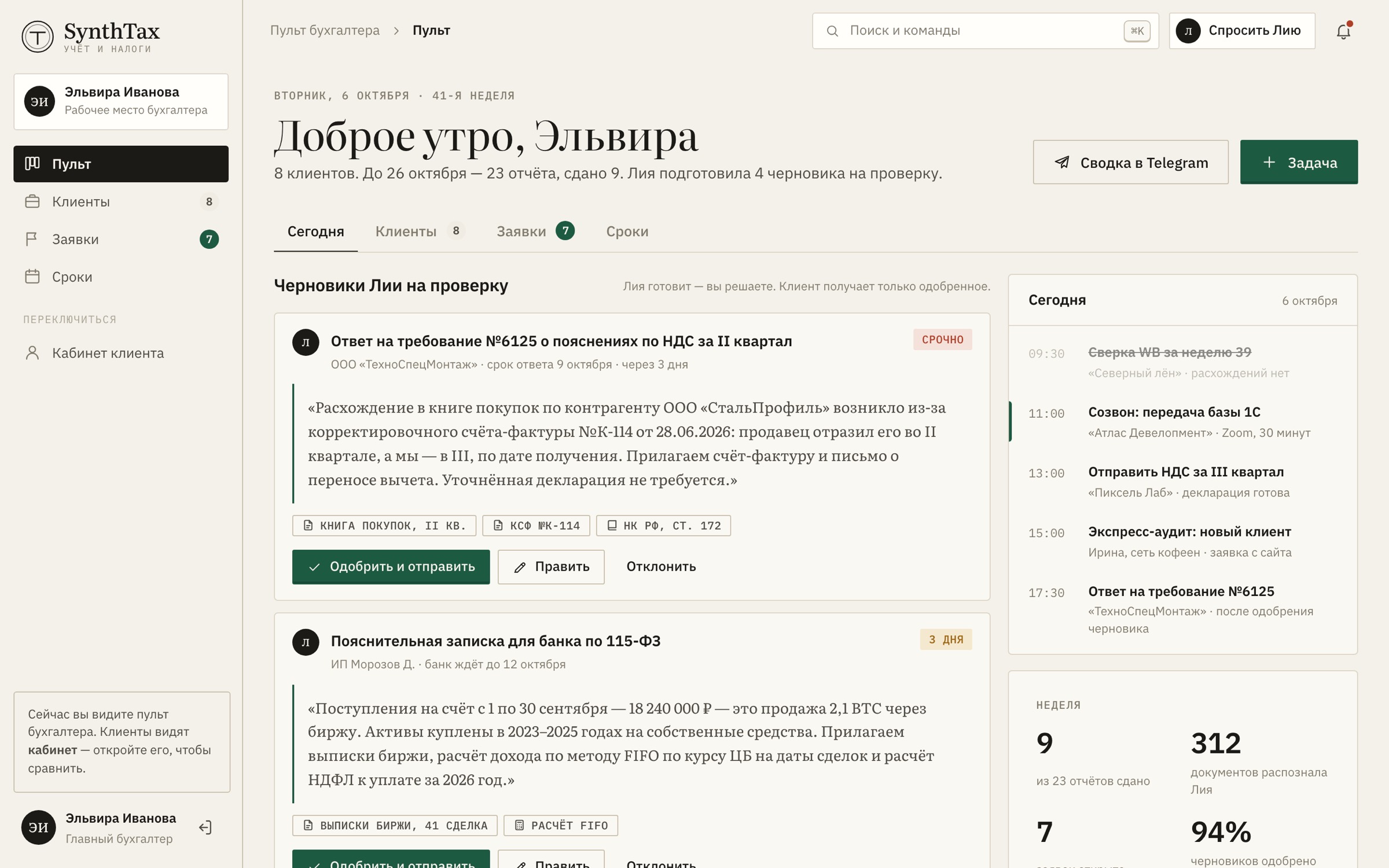Image resolution: width=1389 pixels, height=868 pixels.
Task: Click the ЭИ avatar at sidebar bottom
Action: [38, 827]
